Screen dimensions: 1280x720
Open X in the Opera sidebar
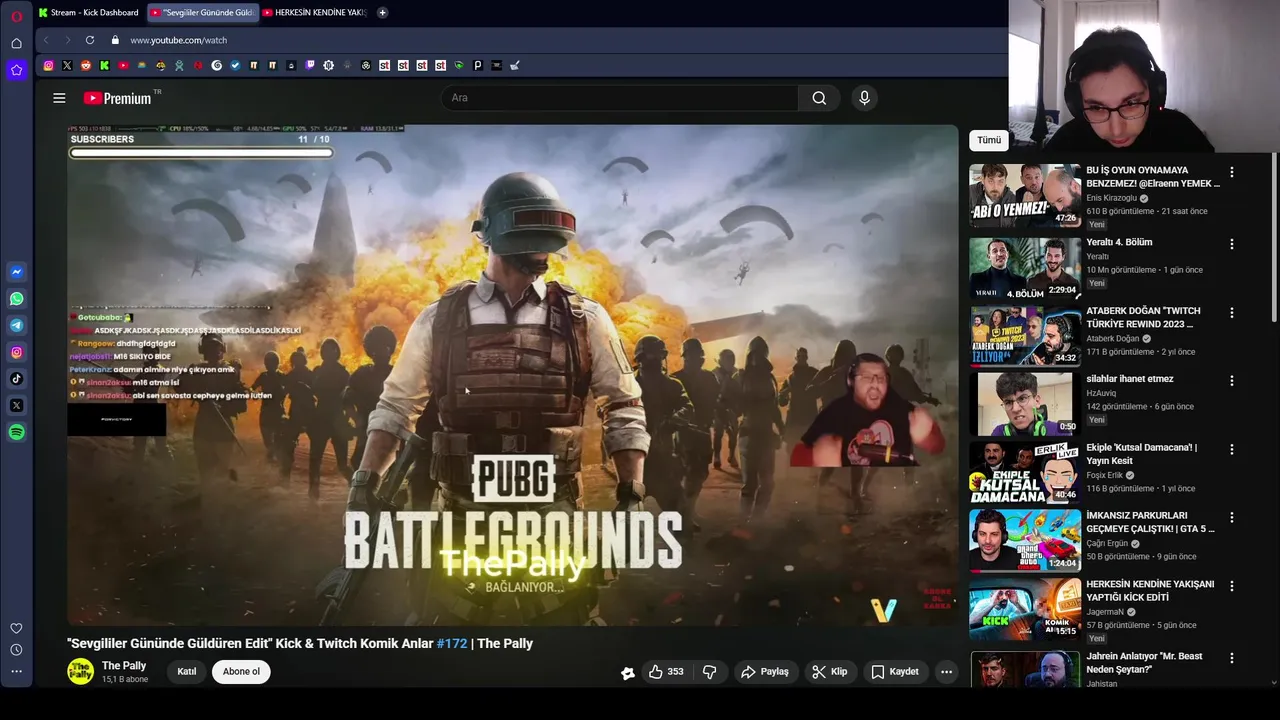[16, 405]
